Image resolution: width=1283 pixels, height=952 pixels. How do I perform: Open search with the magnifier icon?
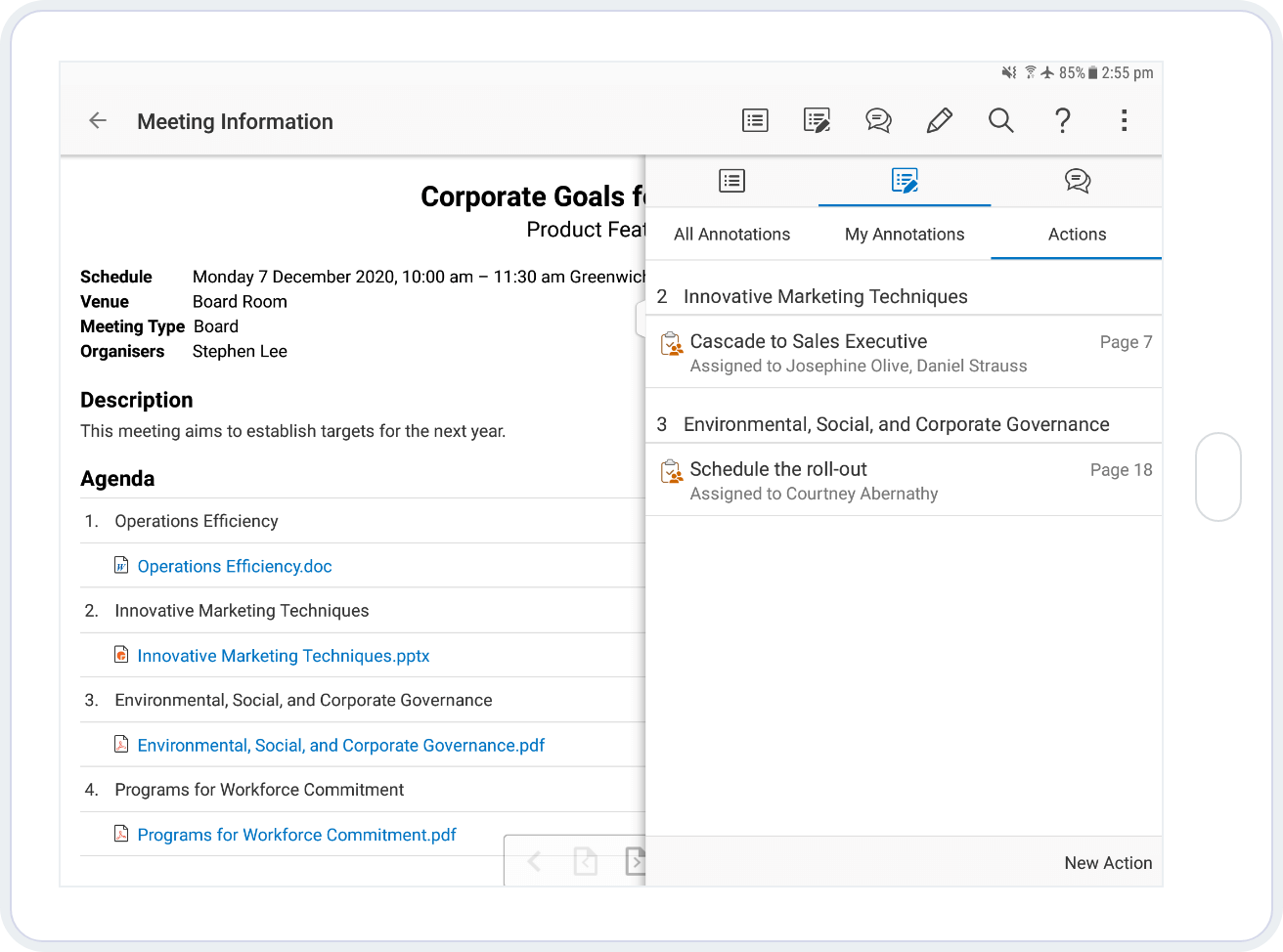pos(1000,120)
